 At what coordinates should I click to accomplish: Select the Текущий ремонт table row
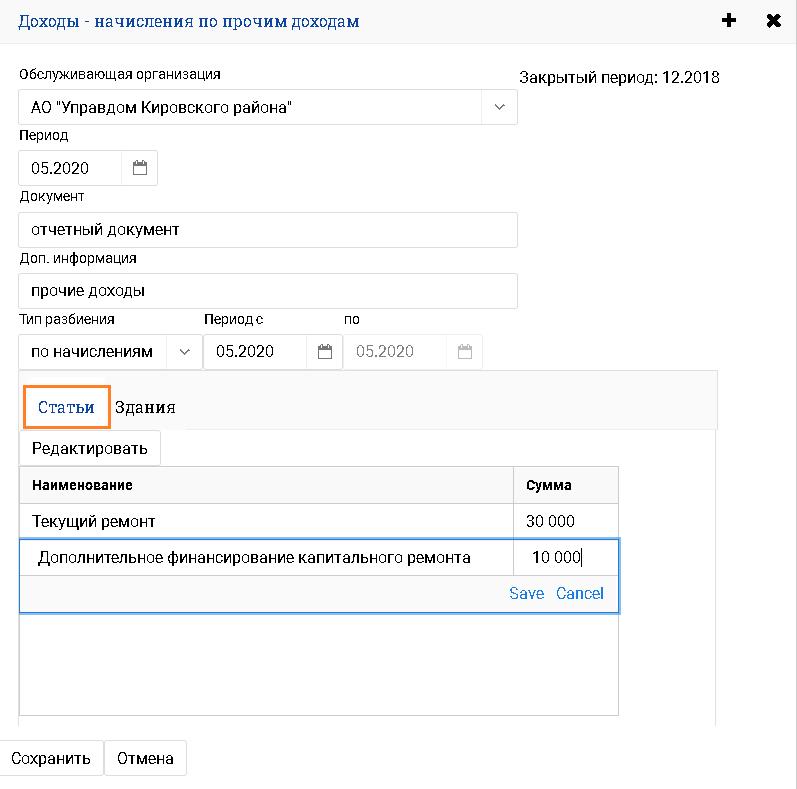pyautogui.click(x=266, y=521)
